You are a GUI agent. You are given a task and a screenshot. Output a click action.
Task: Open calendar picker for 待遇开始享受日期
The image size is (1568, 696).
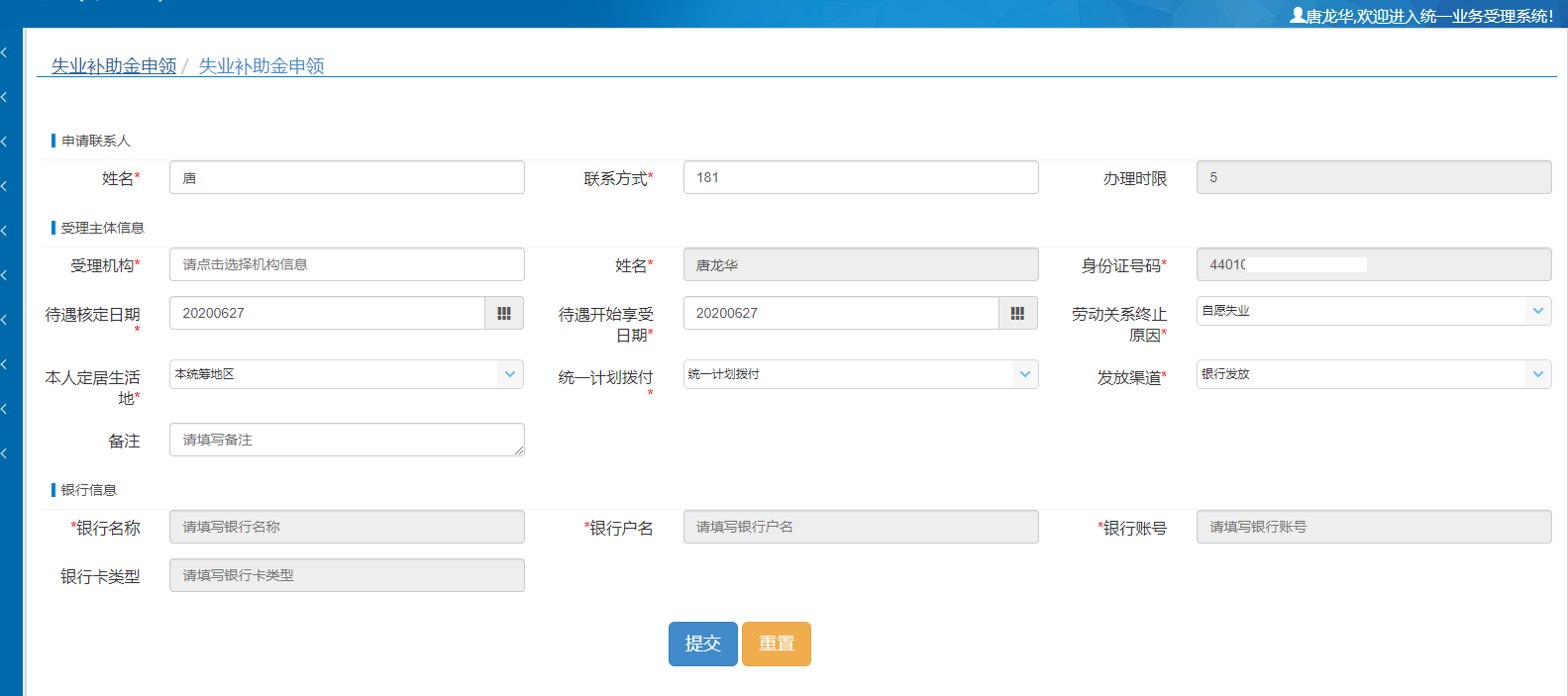point(1017,313)
